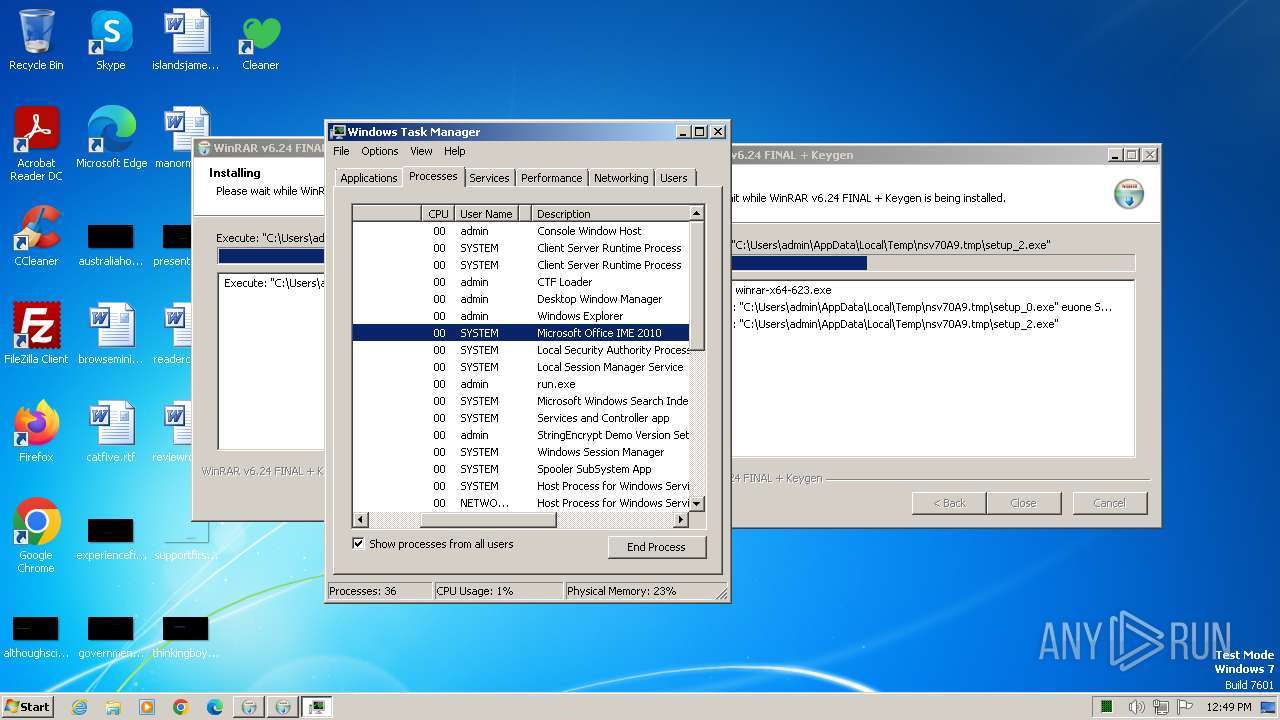The width and height of the screenshot is (1280, 720).
Task: Click Cancel in the WinRAR installer
Action: [1109, 503]
